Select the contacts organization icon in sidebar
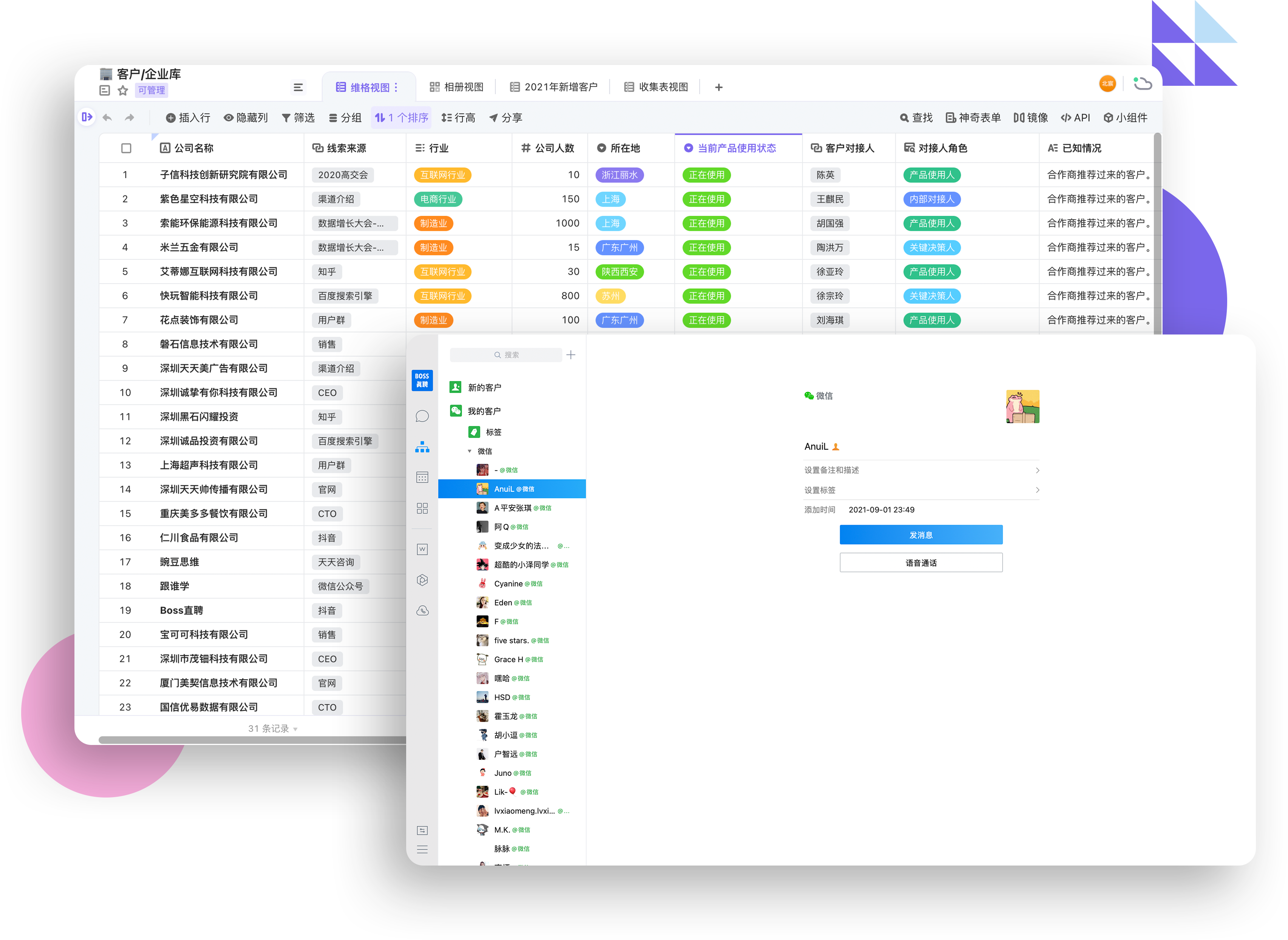Screen dimensions: 1288x940 pos(422,447)
